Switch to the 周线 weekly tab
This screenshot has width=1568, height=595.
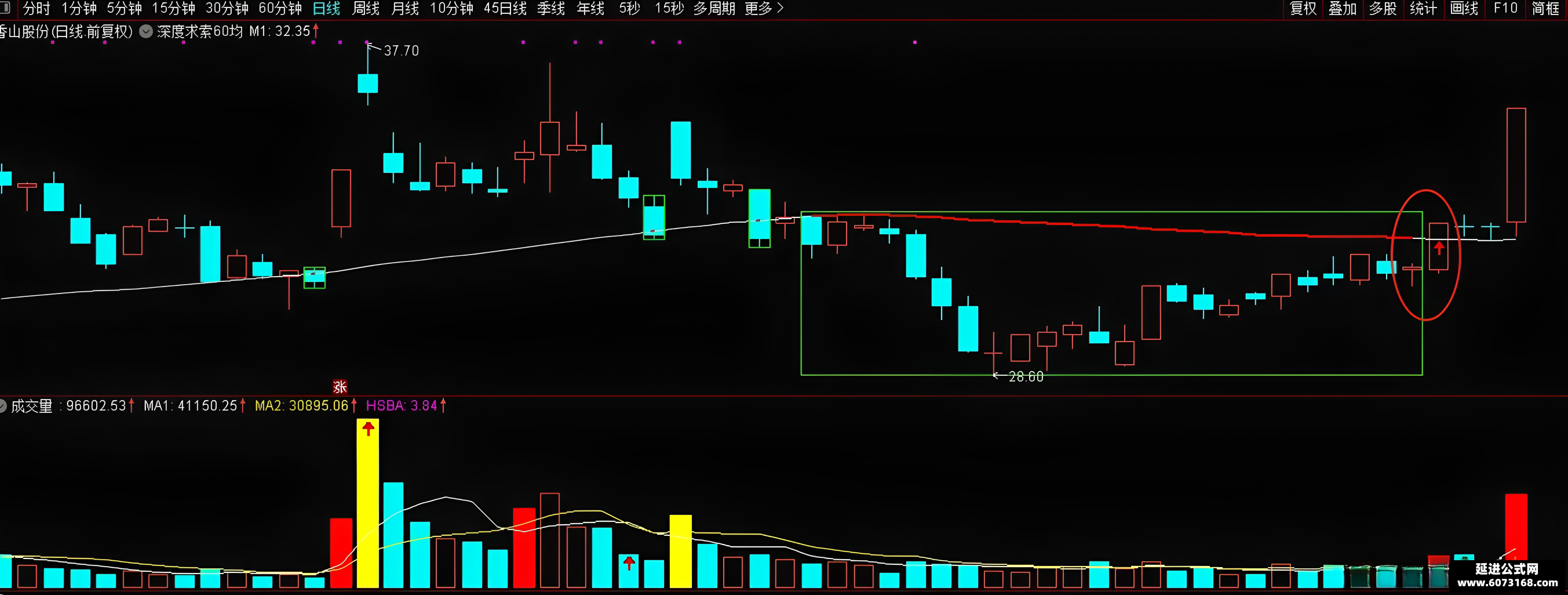pyautogui.click(x=366, y=9)
